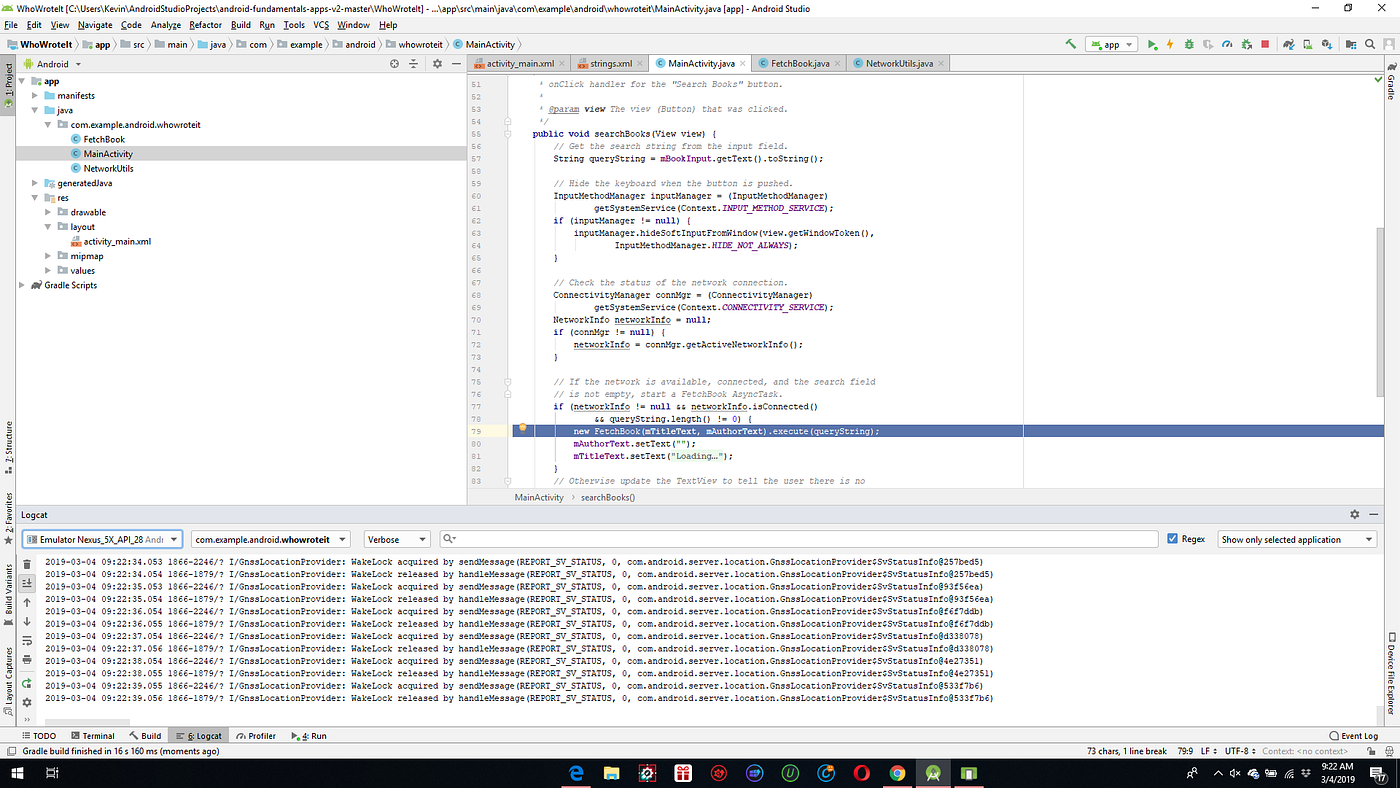
Task: Open Search Everywhere magnifier icon
Action: pyautogui.click(x=1369, y=44)
